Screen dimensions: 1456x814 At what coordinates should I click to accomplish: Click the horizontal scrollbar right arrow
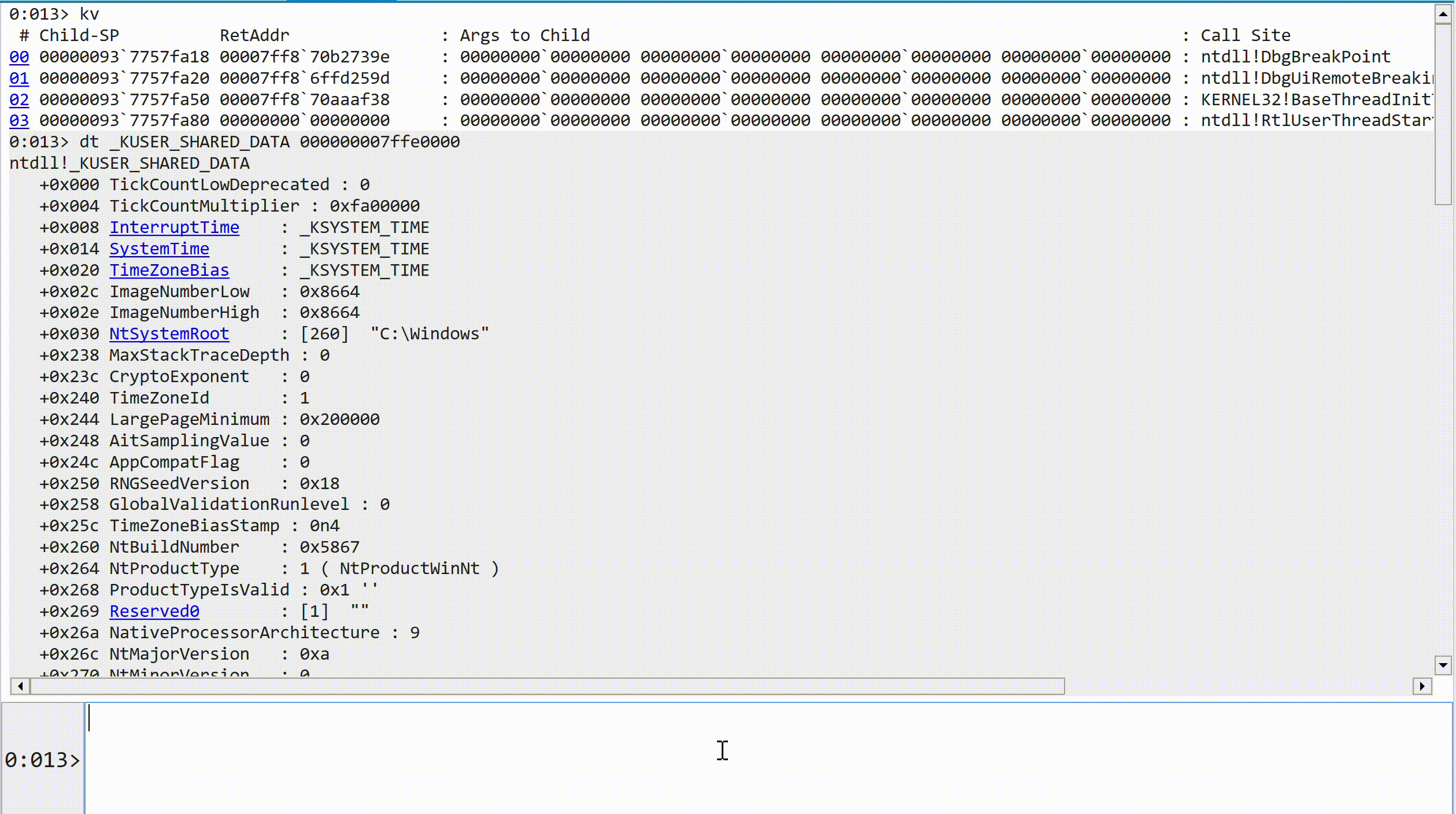(x=1422, y=686)
